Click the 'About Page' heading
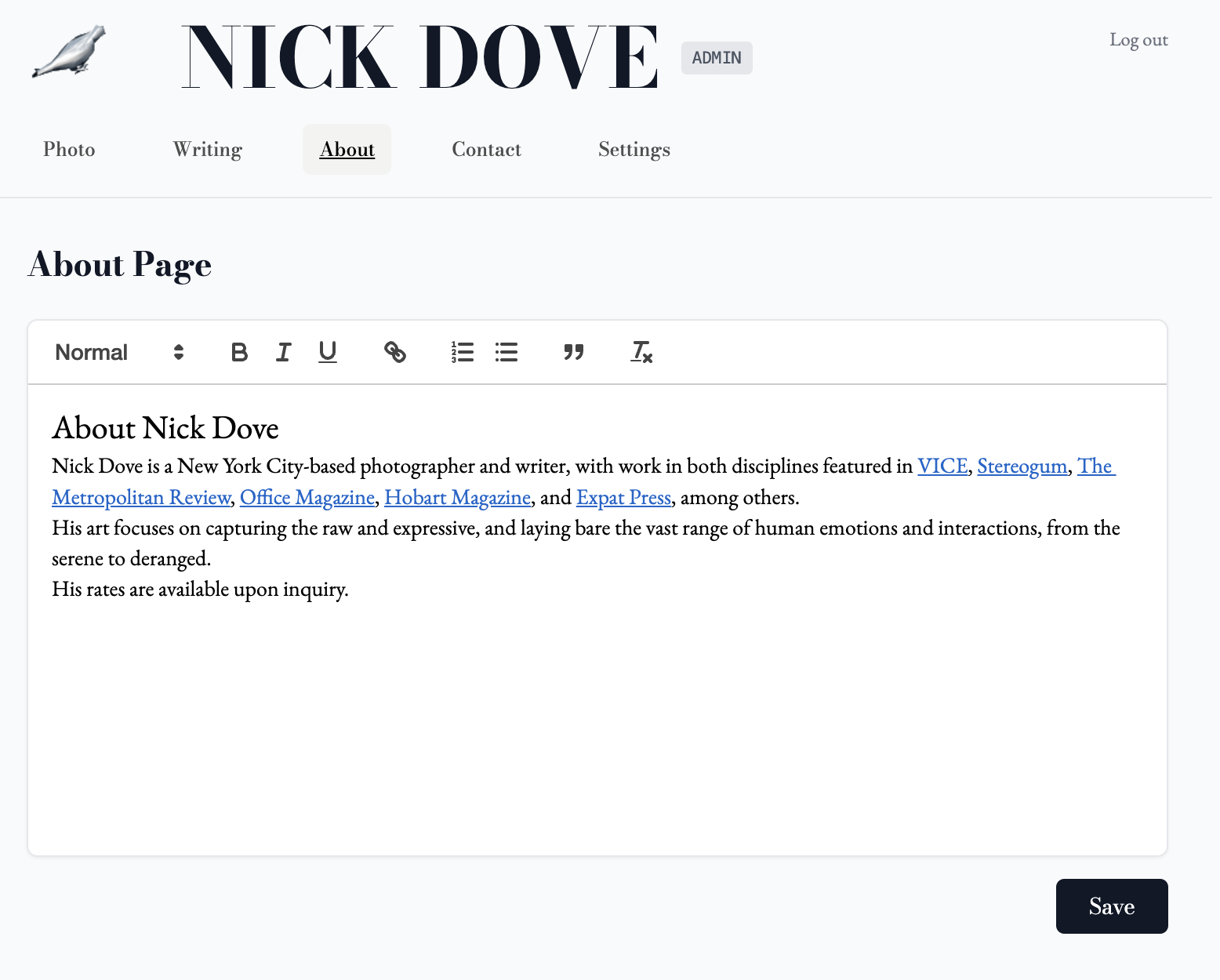The height and width of the screenshot is (980, 1220). click(x=120, y=264)
